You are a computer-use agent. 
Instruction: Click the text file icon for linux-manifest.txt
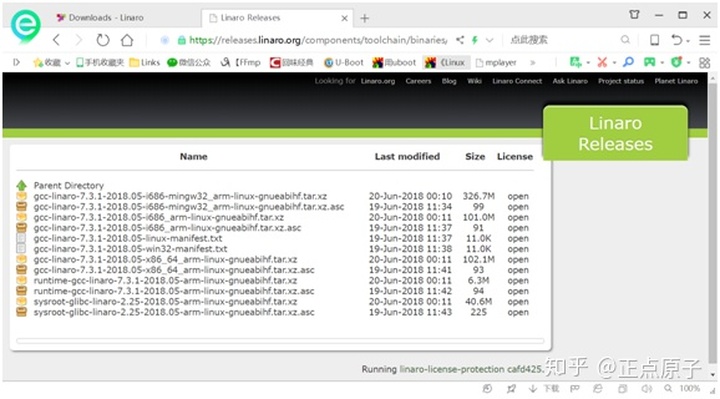(21, 238)
